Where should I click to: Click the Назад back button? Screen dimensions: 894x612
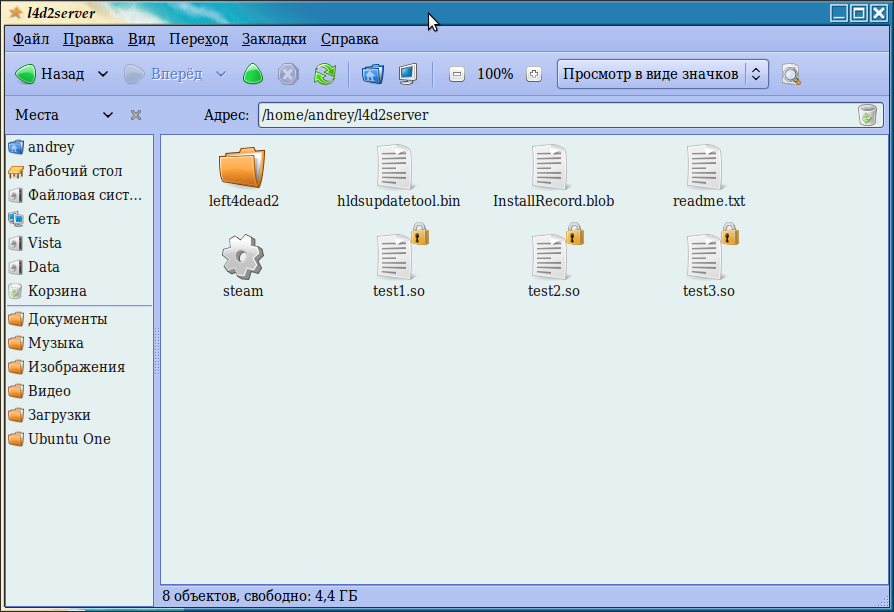coord(50,74)
